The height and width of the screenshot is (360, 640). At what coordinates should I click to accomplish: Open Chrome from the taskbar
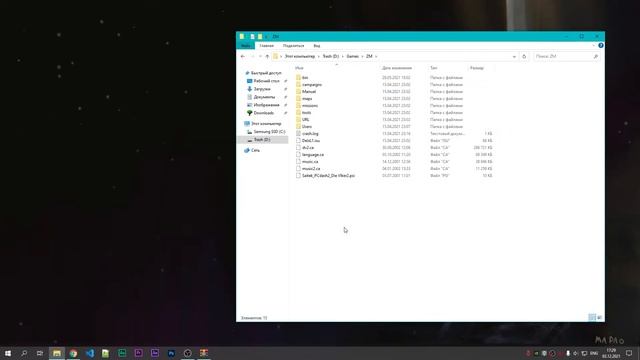click(73, 353)
